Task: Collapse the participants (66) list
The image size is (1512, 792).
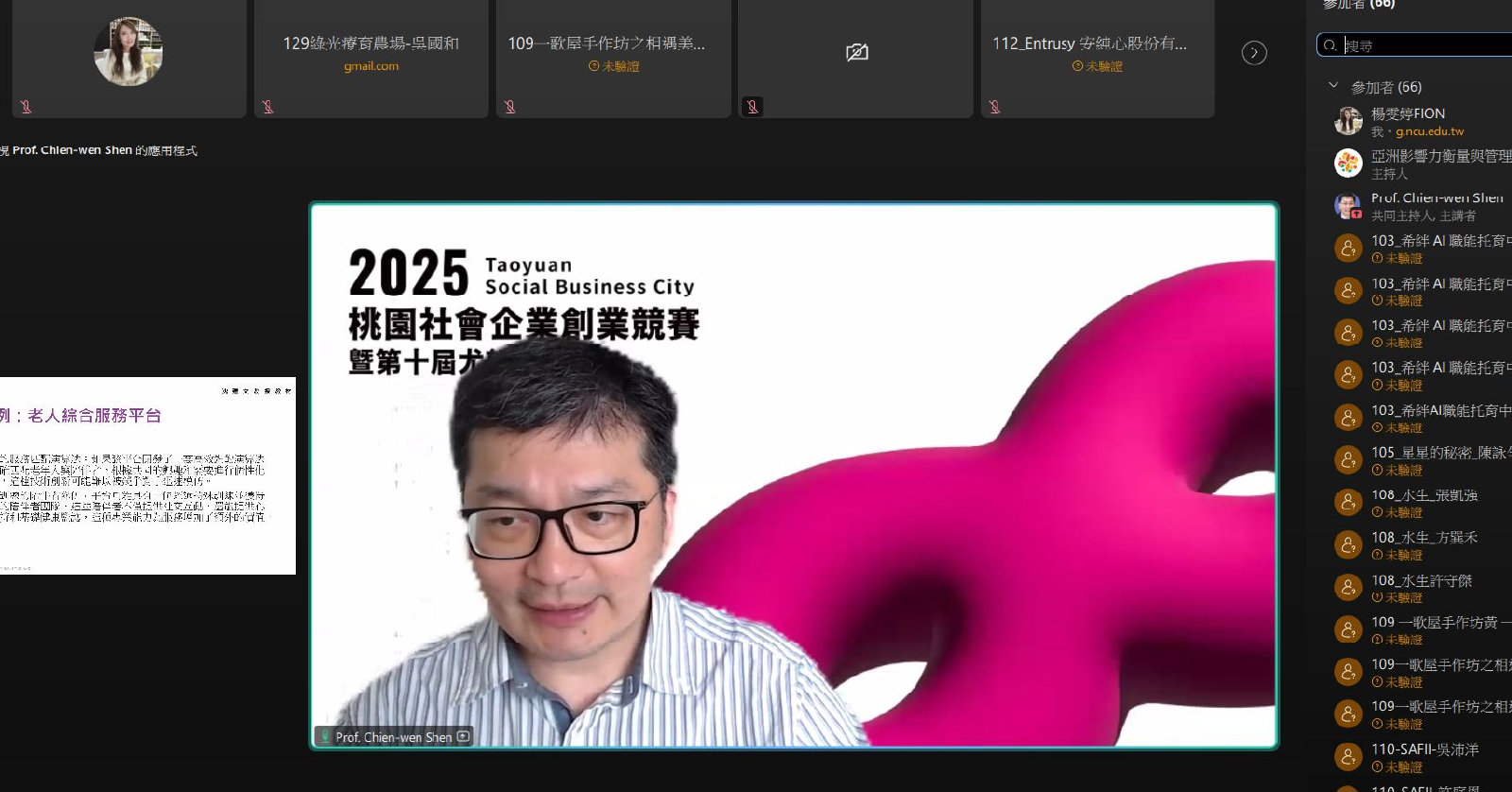Action: click(x=1333, y=86)
